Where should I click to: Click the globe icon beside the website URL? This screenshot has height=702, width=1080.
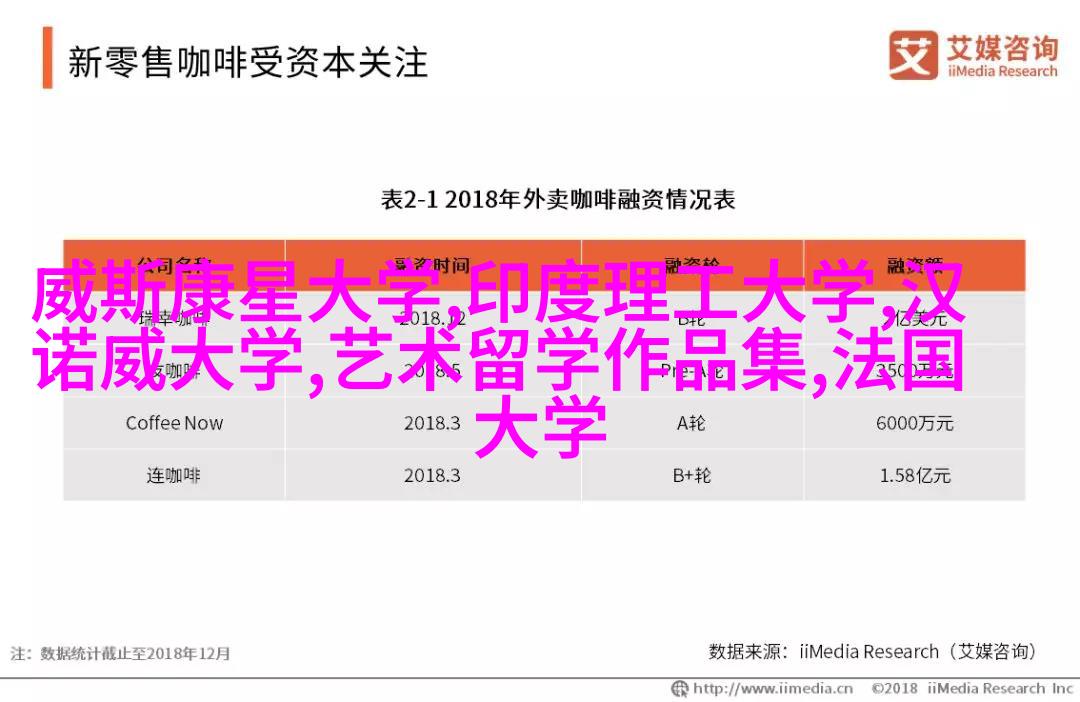679,688
